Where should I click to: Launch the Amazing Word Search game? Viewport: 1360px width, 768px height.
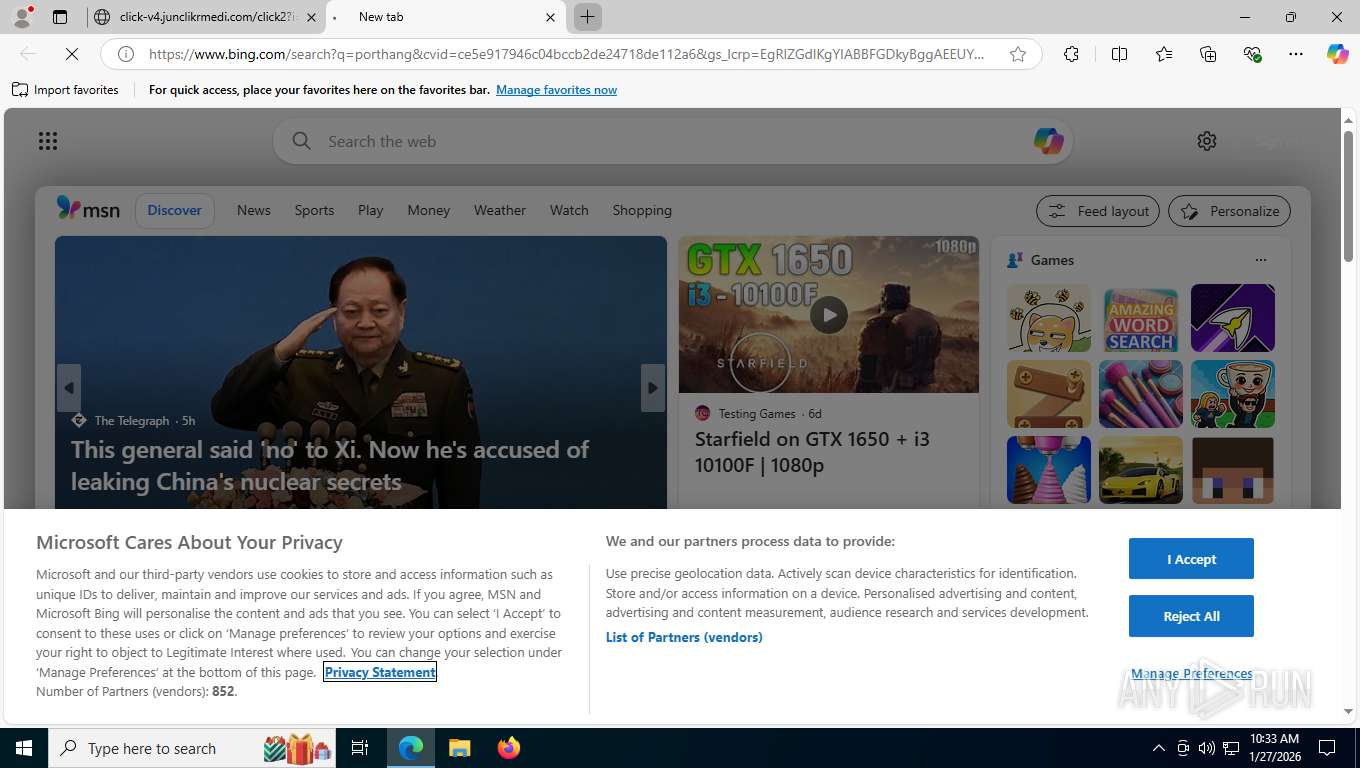(x=1140, y=318)
